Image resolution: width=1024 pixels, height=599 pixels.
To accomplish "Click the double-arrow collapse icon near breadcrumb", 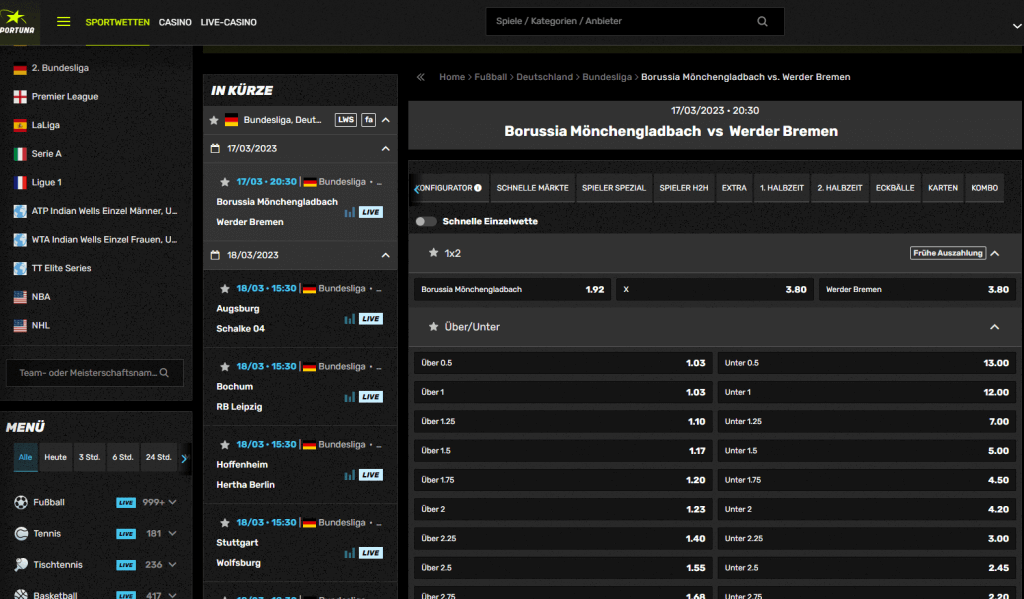I will (421, 77).
